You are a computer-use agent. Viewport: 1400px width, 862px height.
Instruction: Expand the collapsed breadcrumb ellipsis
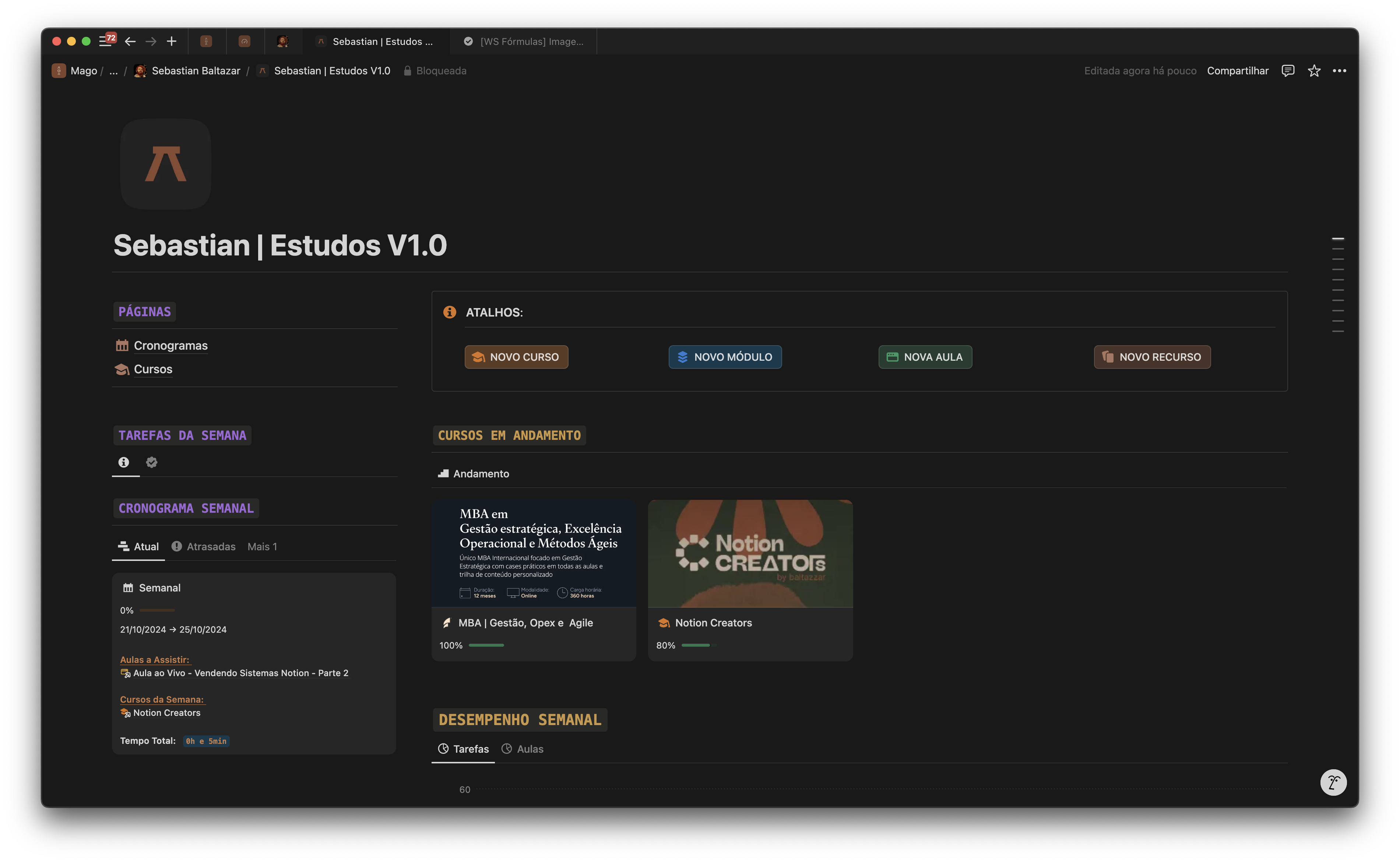(113, 71)
